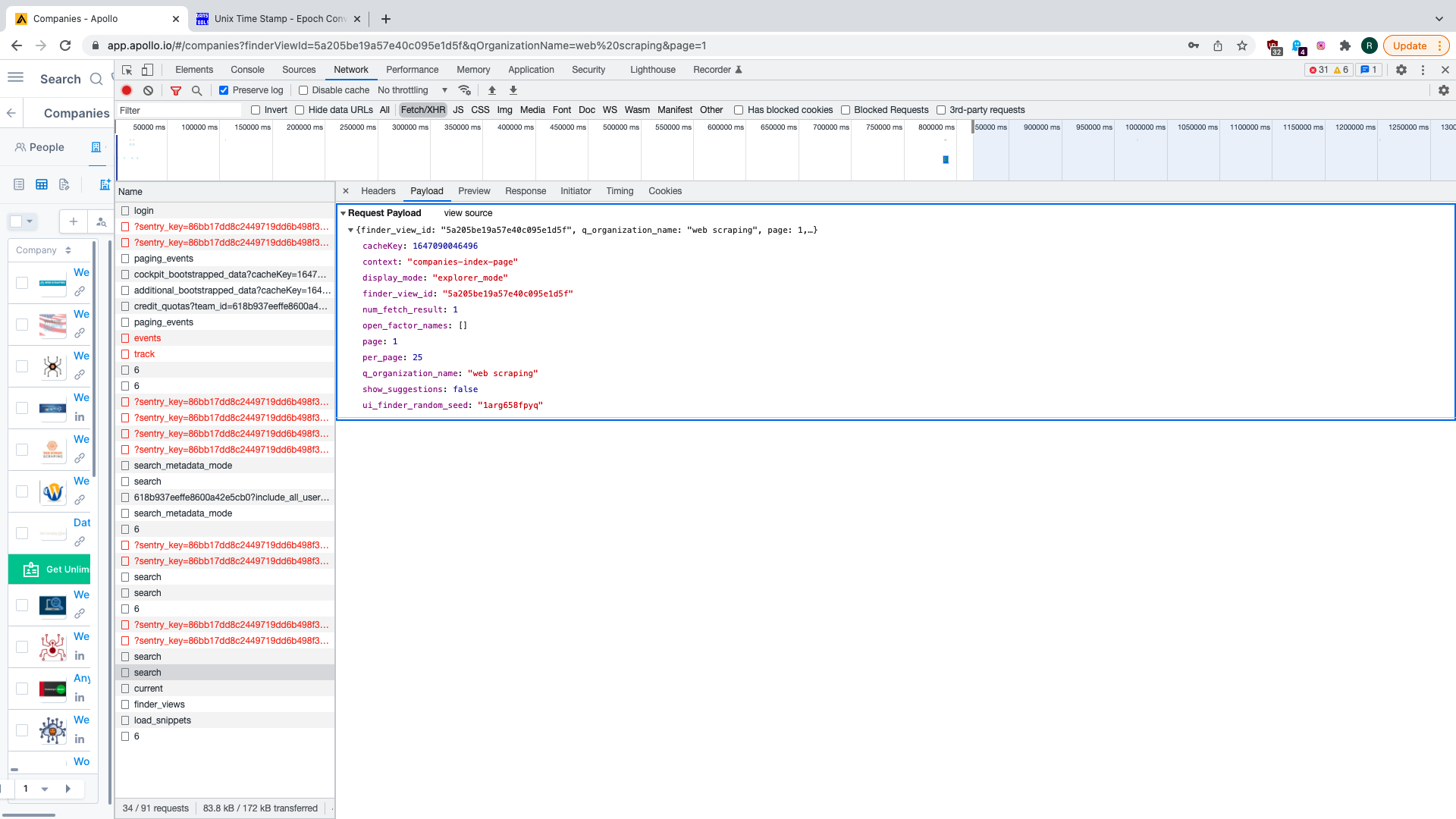
Task: Open the Timing tab
Action: 620,191
